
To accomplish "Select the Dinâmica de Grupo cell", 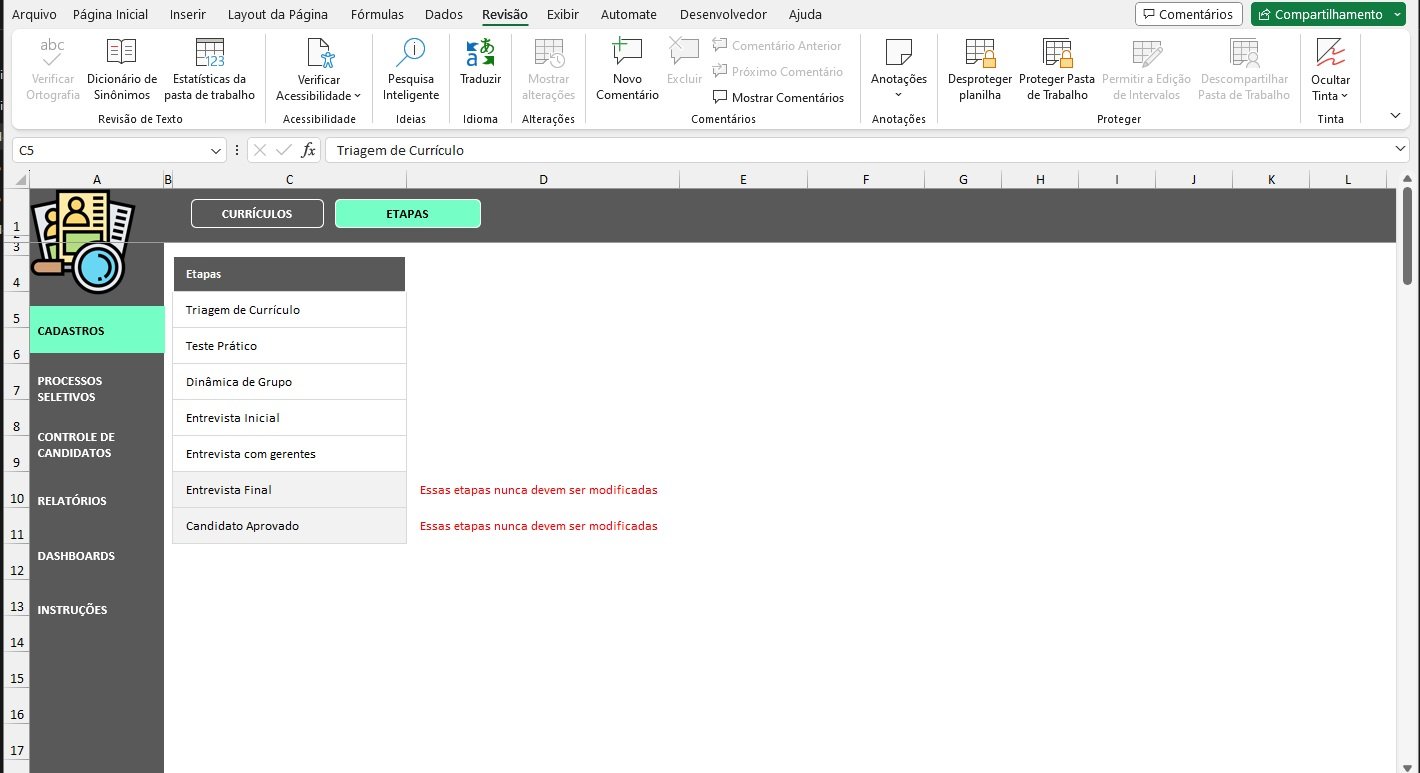I will [x=289, y=382].
